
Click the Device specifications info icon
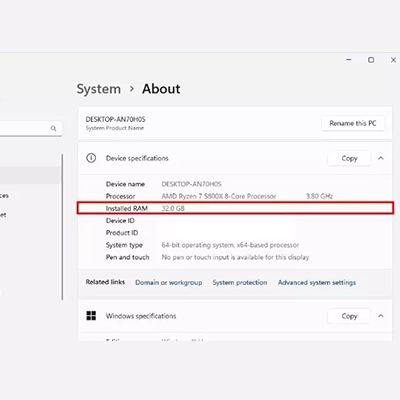point(91,158)
